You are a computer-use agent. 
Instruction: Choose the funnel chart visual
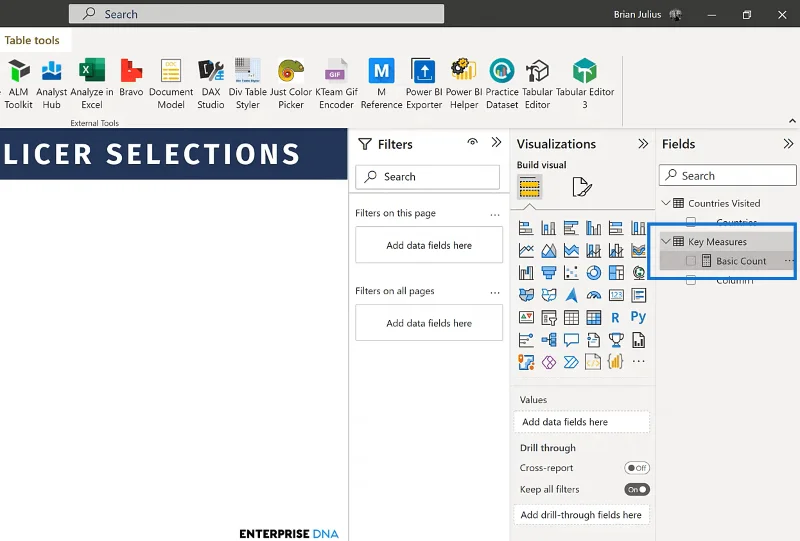548,273
